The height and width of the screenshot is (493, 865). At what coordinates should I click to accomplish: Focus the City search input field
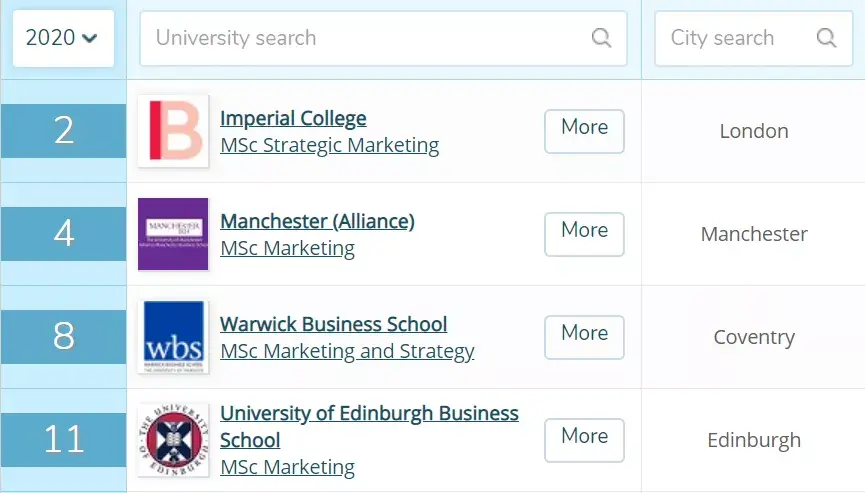(x=735, y=38)
